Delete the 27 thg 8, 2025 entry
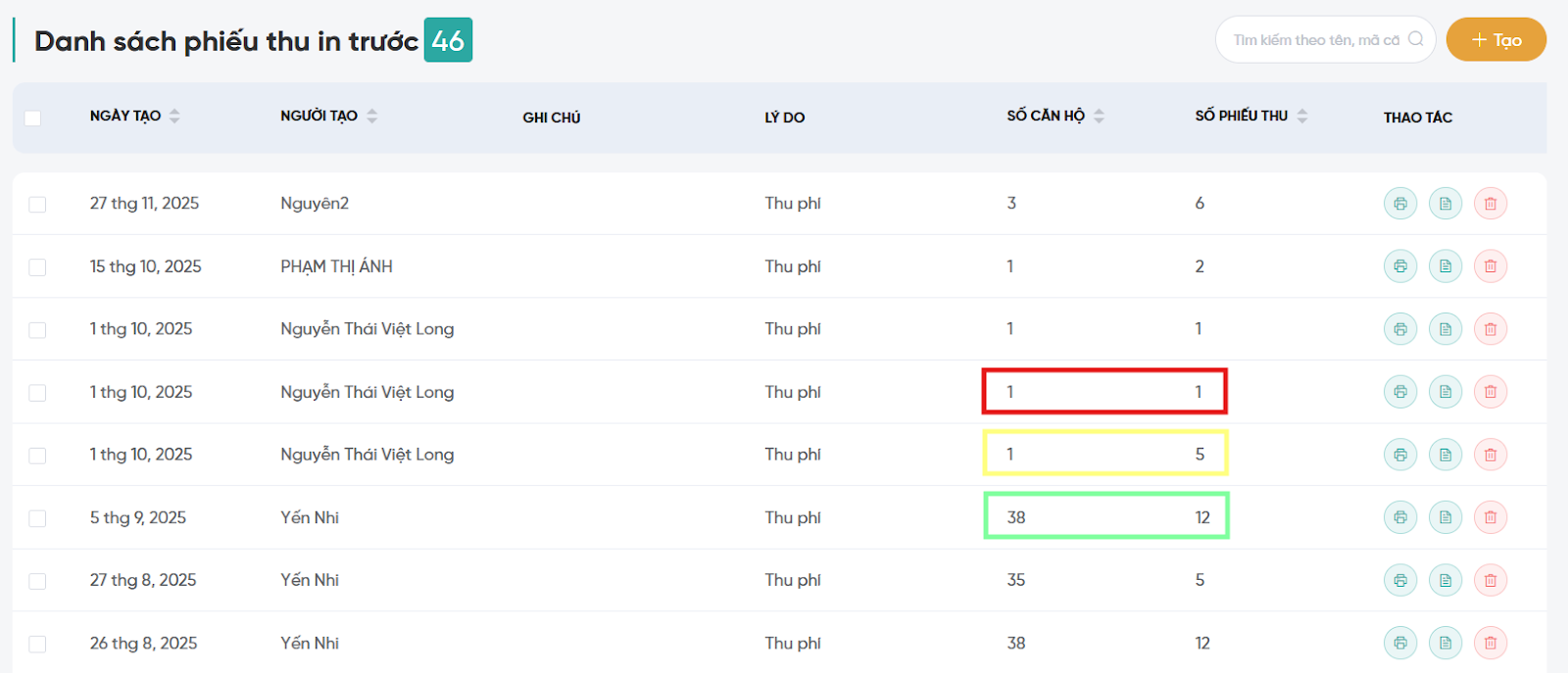 point(1490,580)
